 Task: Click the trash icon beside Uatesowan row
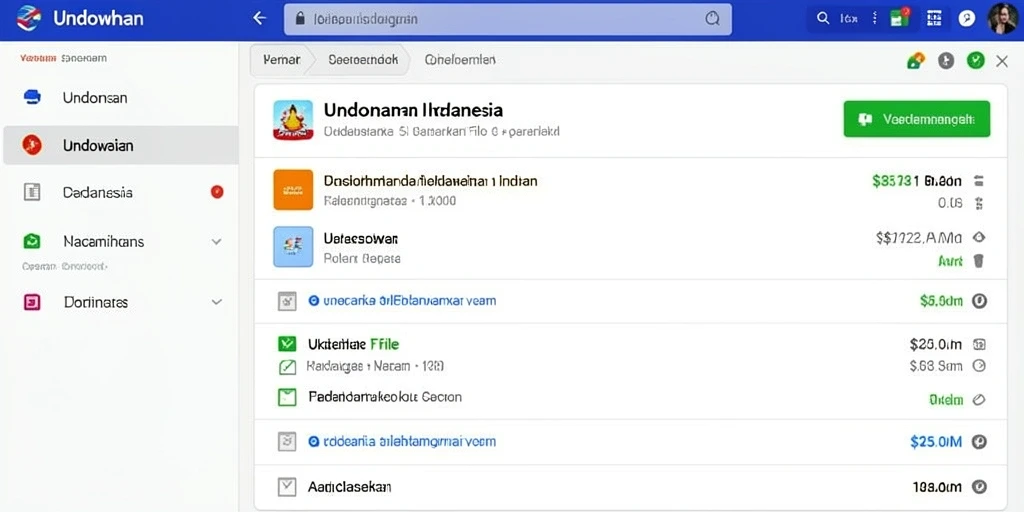tap(978, 261)
